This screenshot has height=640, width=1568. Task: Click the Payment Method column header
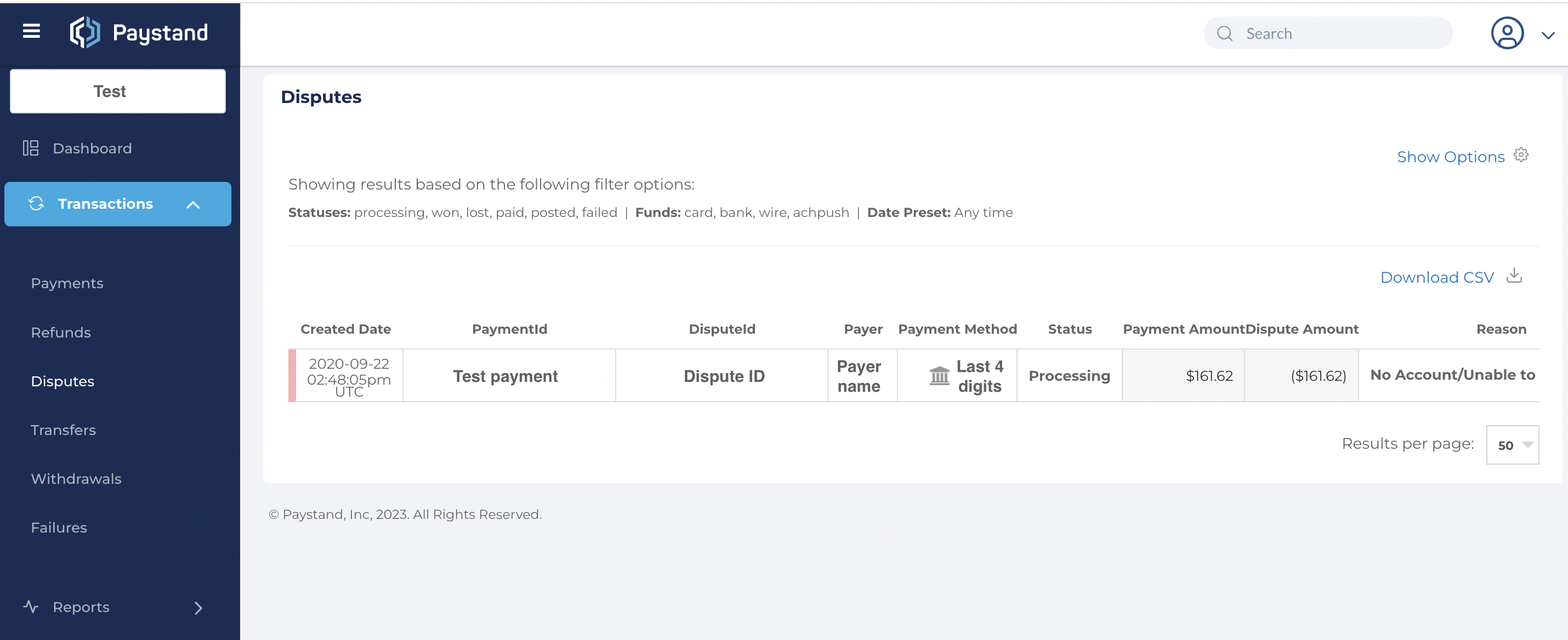(x=957, y=329)
